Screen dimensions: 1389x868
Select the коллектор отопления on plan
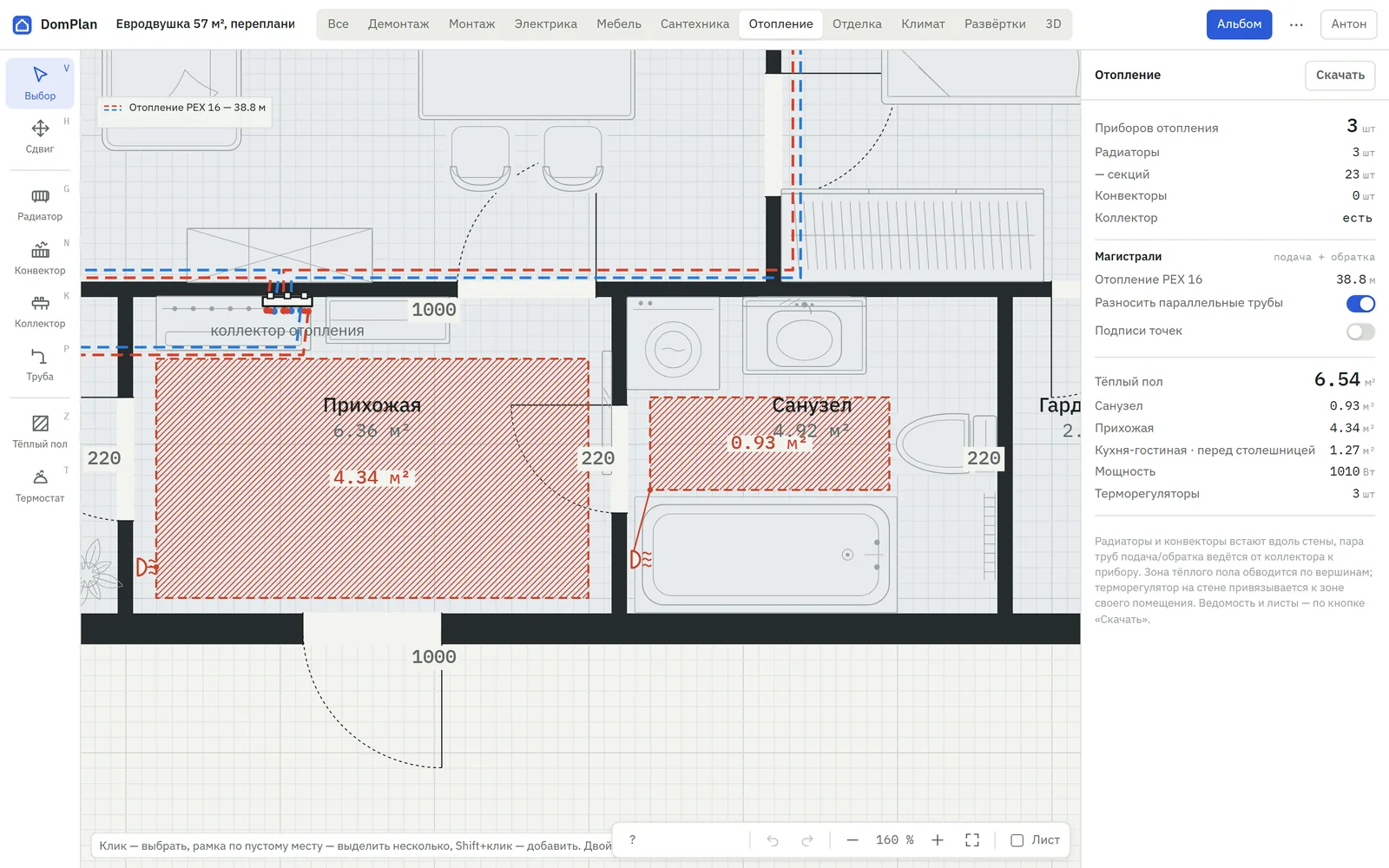click(287, 302)
